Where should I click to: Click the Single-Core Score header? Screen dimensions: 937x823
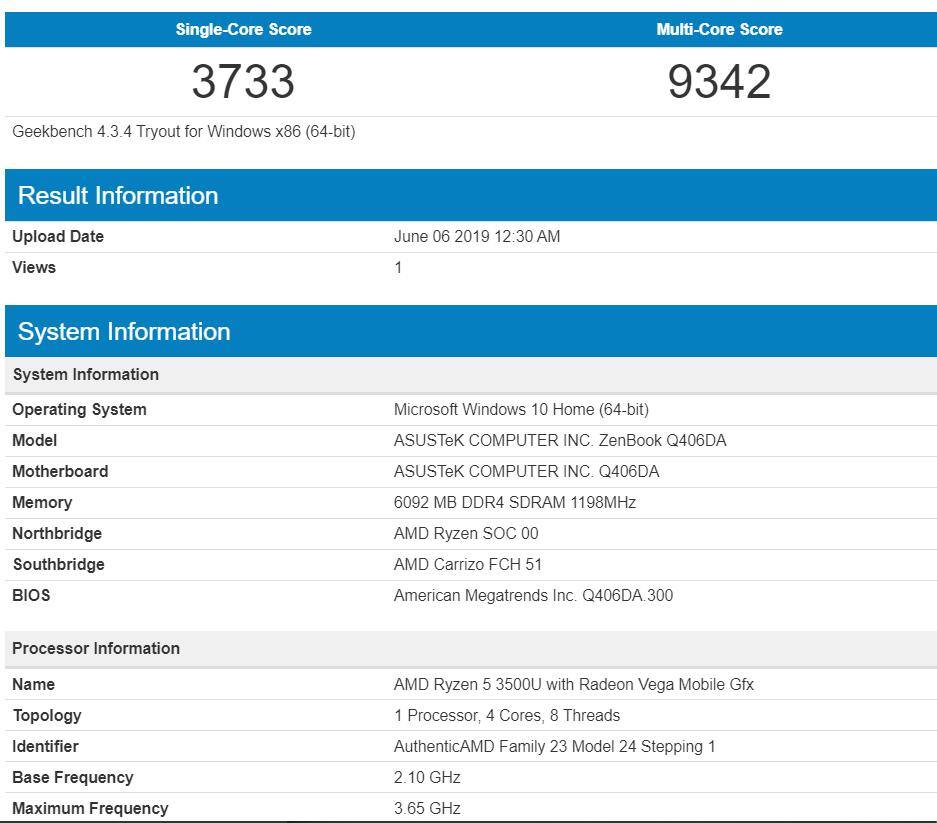click(x=243, y=29)
